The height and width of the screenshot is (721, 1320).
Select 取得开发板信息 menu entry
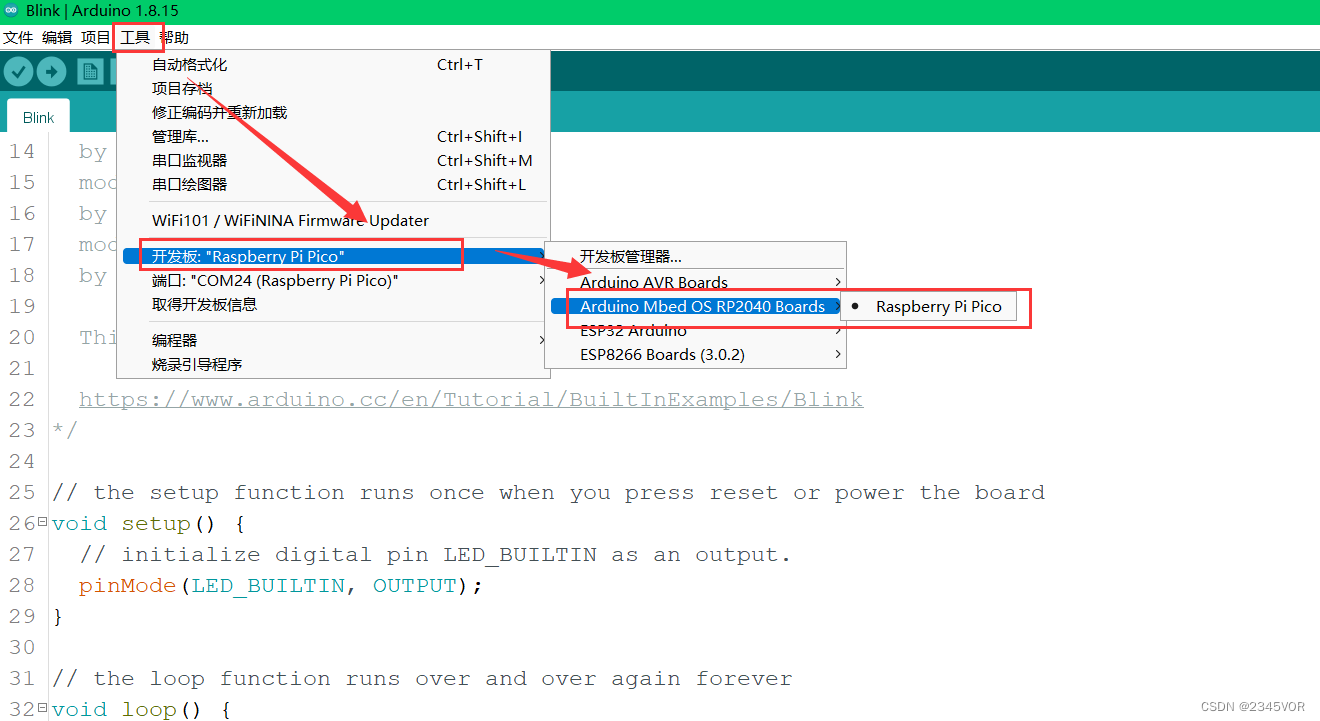[333, 305]
